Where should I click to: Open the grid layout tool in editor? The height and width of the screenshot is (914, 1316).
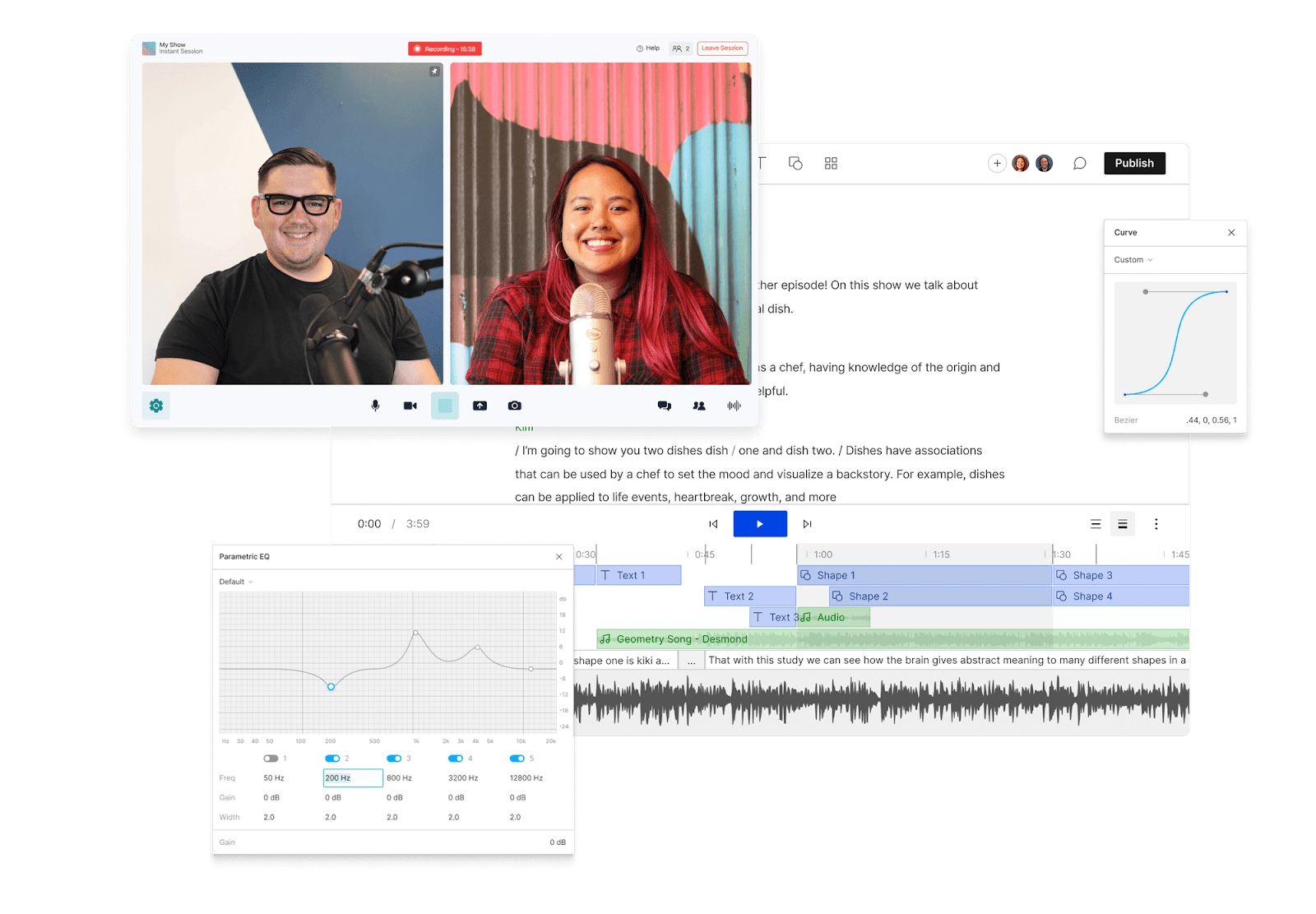point(831,163)
